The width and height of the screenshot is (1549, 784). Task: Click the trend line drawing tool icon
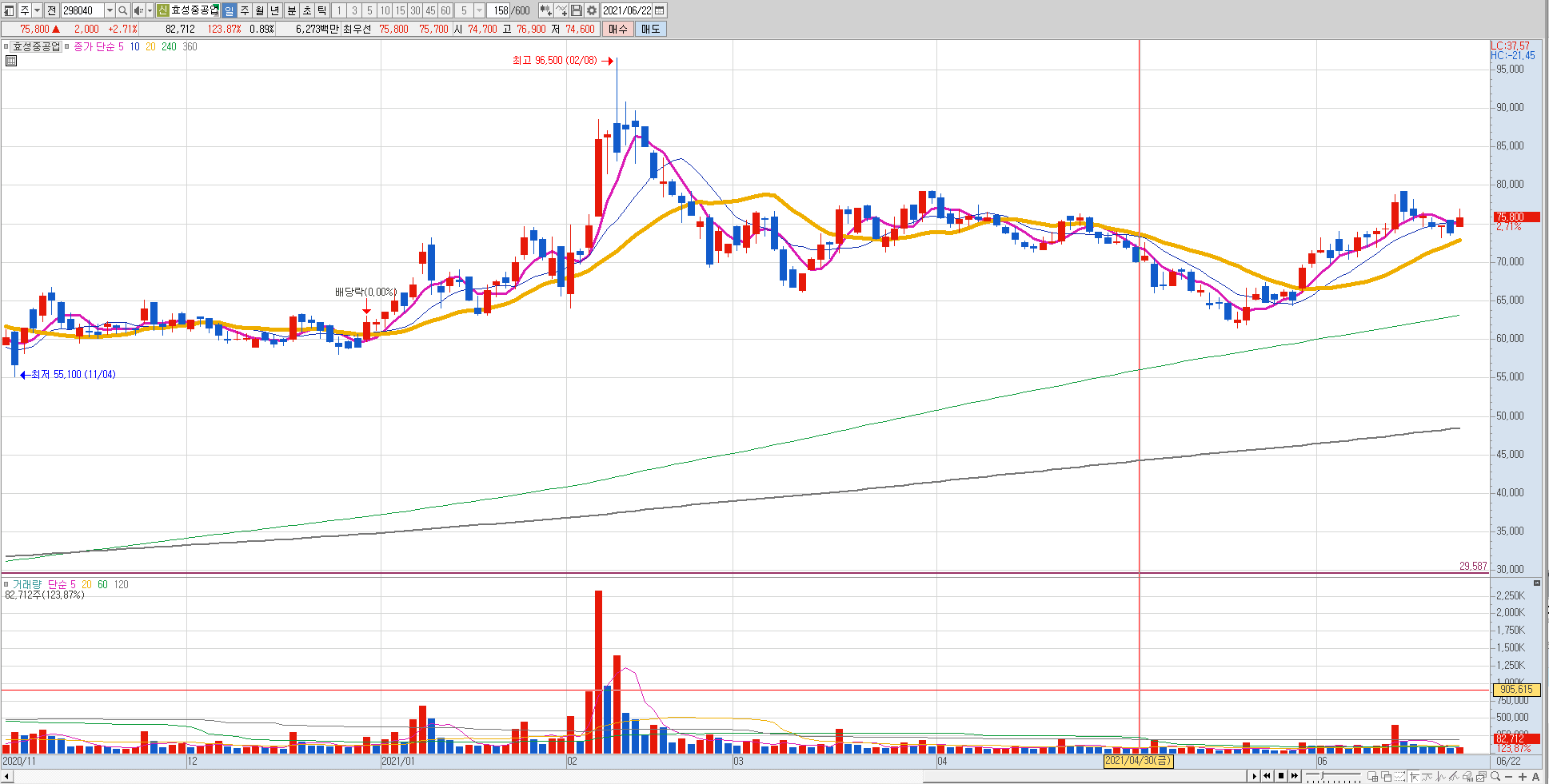pyautogui.click(x=1454, y=777)
